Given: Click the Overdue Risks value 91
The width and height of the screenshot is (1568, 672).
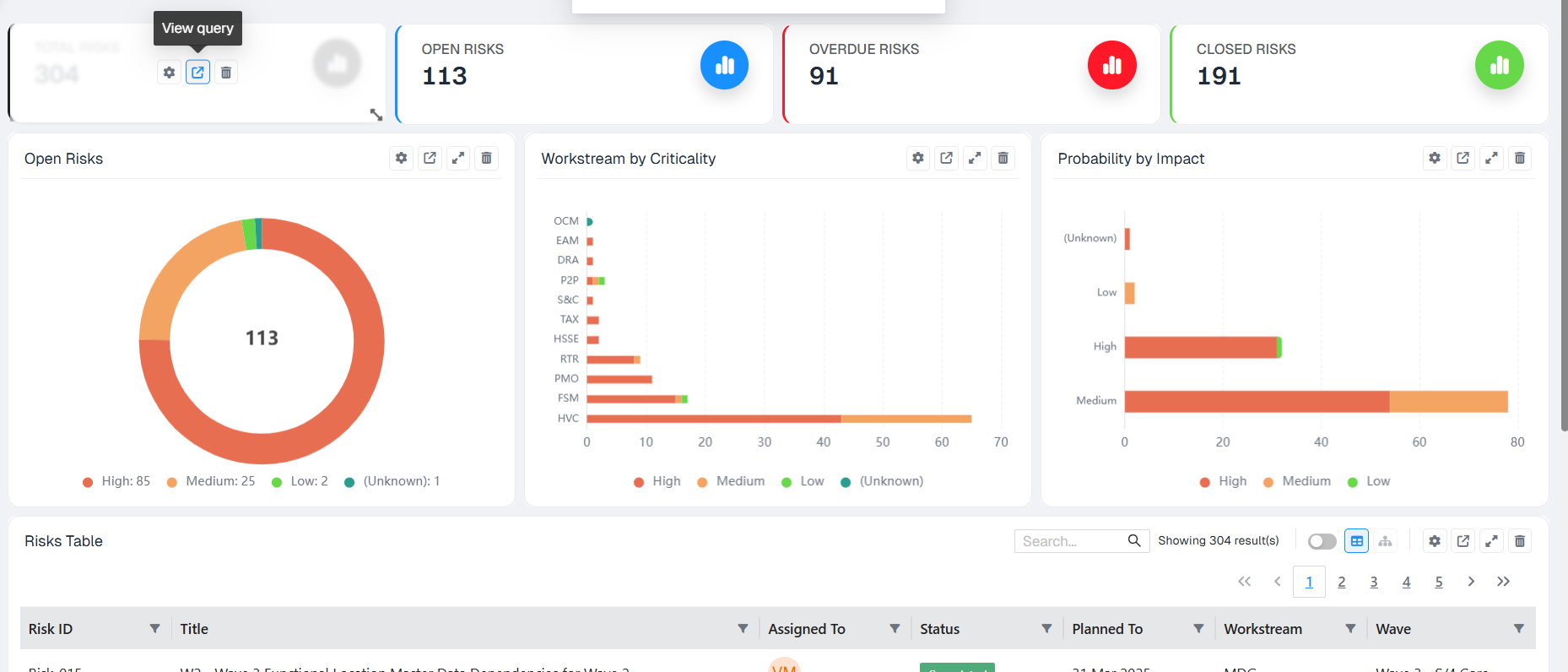Looking at the screenshot, I should tap(824, 76).
